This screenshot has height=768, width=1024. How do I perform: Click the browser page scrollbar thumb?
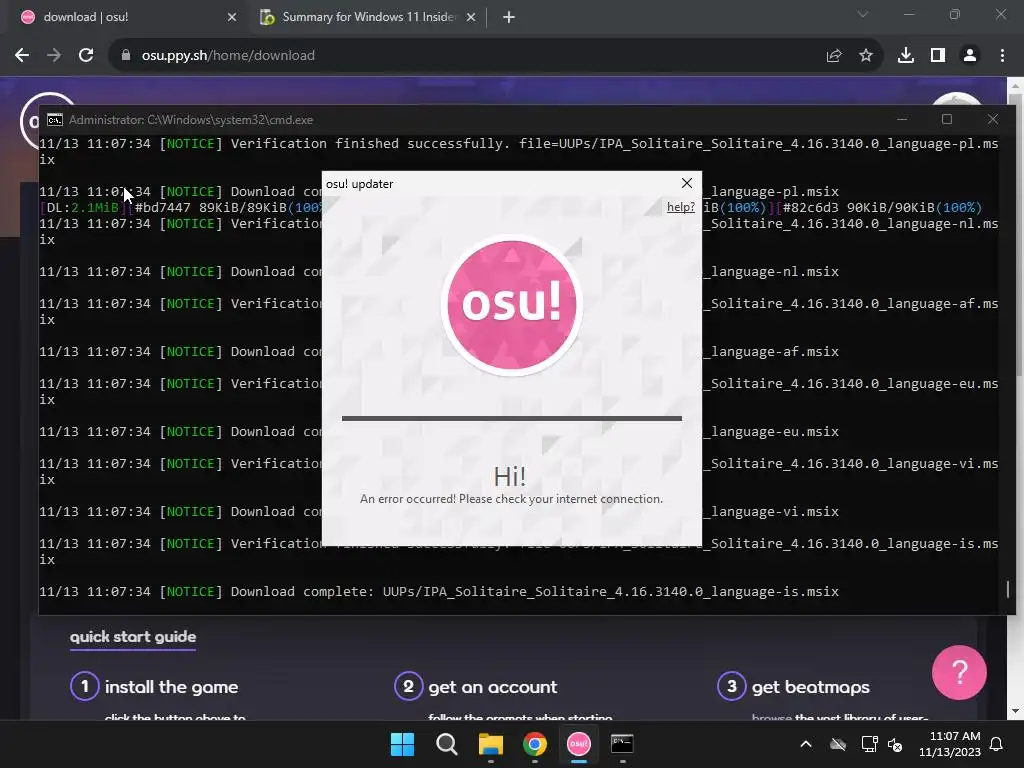coord(1016,235)
